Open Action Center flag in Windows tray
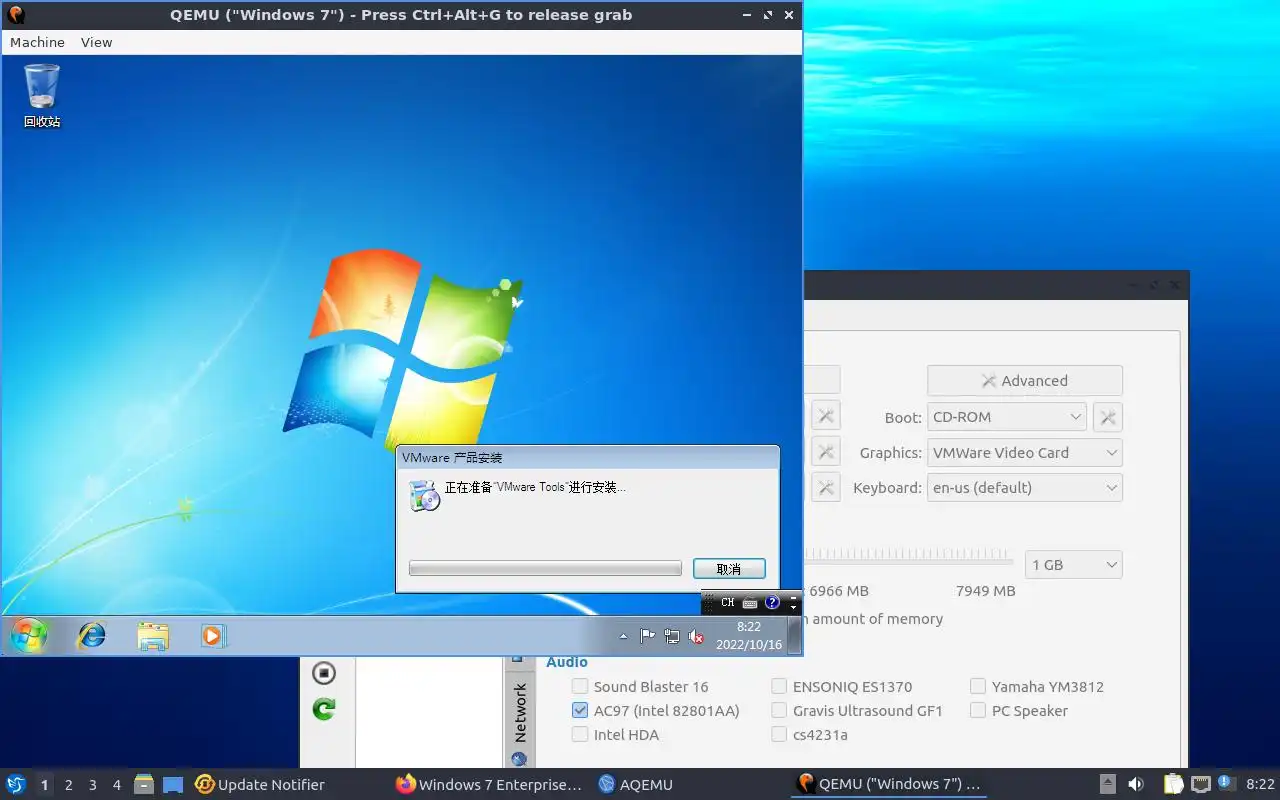This screenshot has width=1280, height=800. pos(647,636)
